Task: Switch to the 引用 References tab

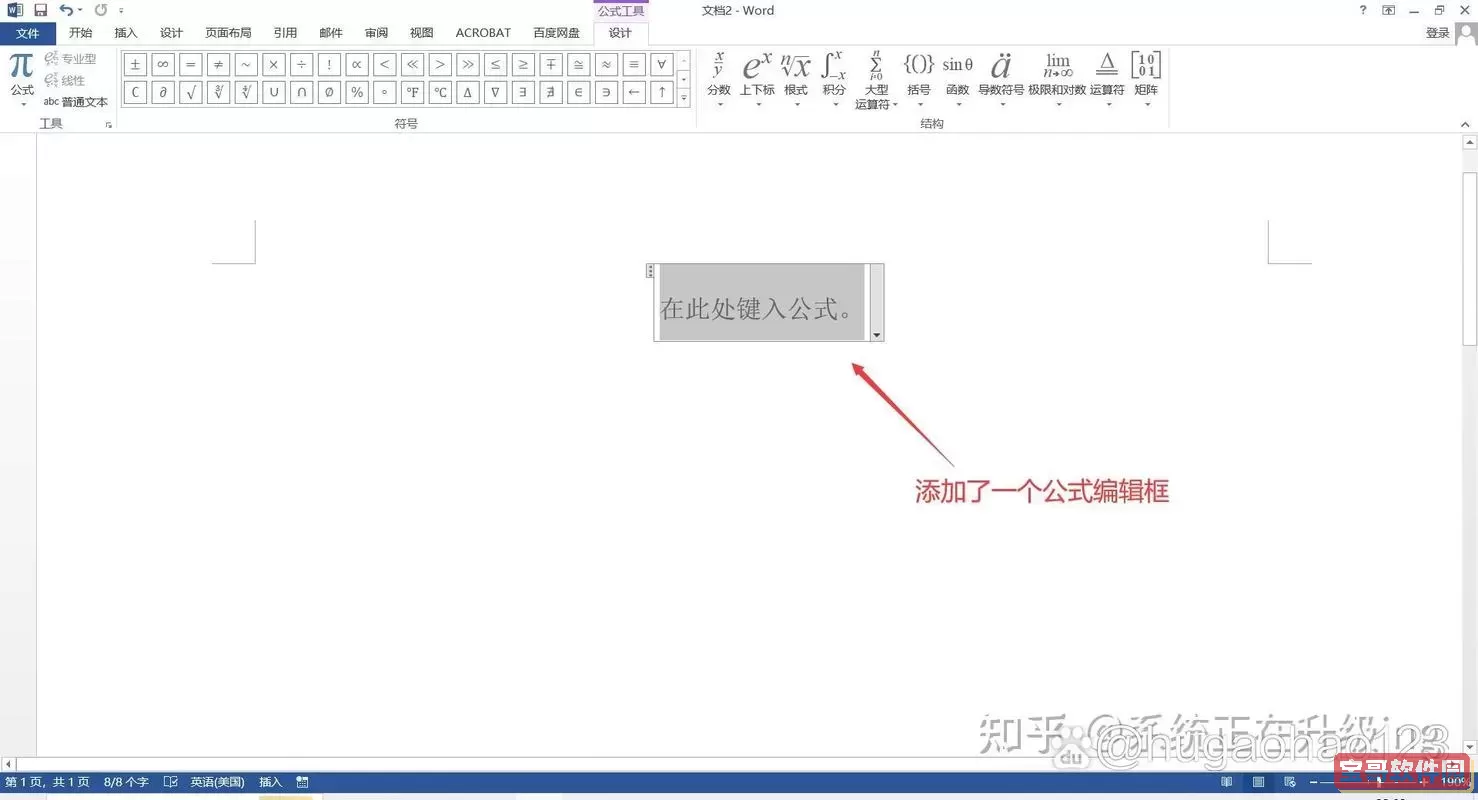Action: click(x=285, y=33)
